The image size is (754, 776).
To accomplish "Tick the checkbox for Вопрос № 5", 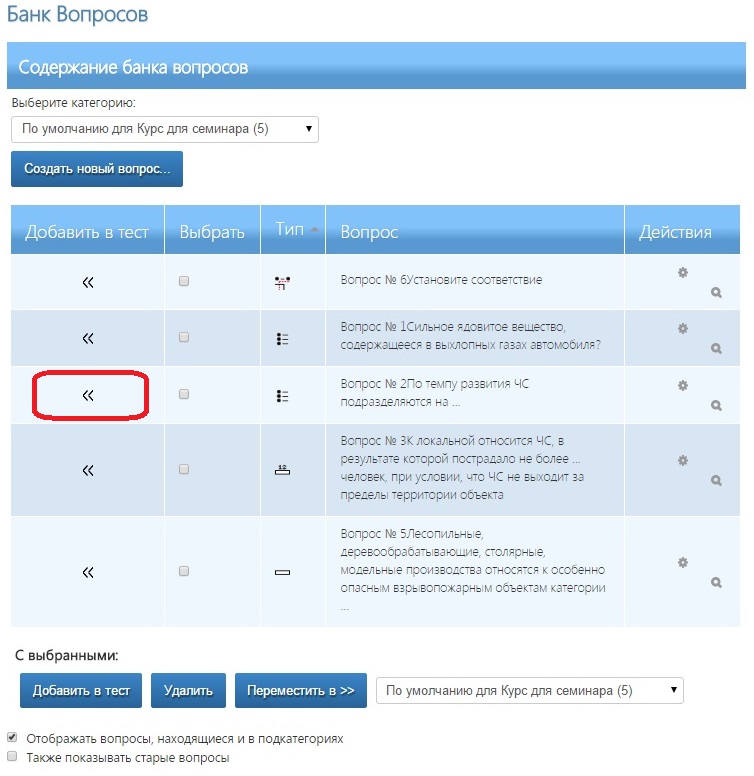I will 184,571.
